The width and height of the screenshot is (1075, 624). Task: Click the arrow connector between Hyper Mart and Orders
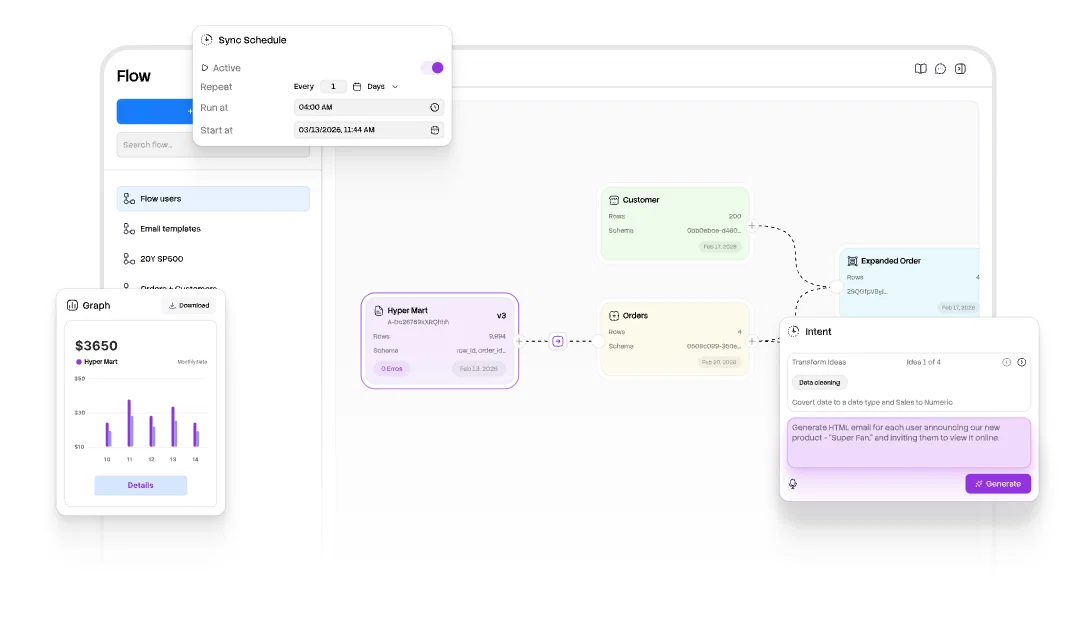coord(558,341)
